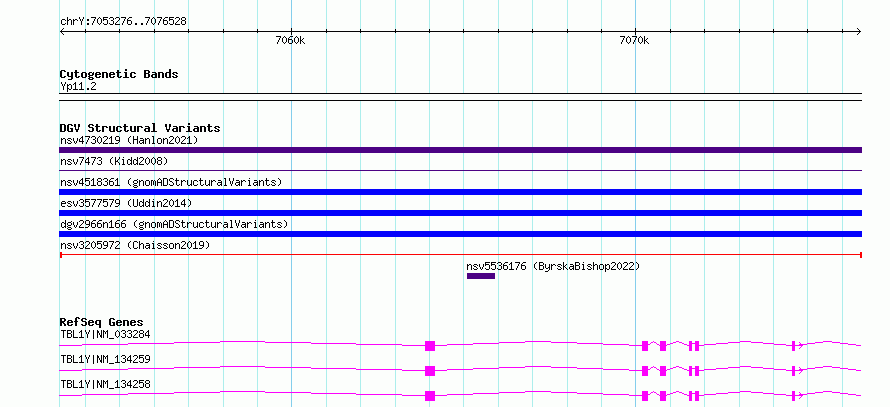The height and width of the screenshot is (407, 890).
Task: Select the nsv4730219 purple variant bar
Action: coord(460,150)
